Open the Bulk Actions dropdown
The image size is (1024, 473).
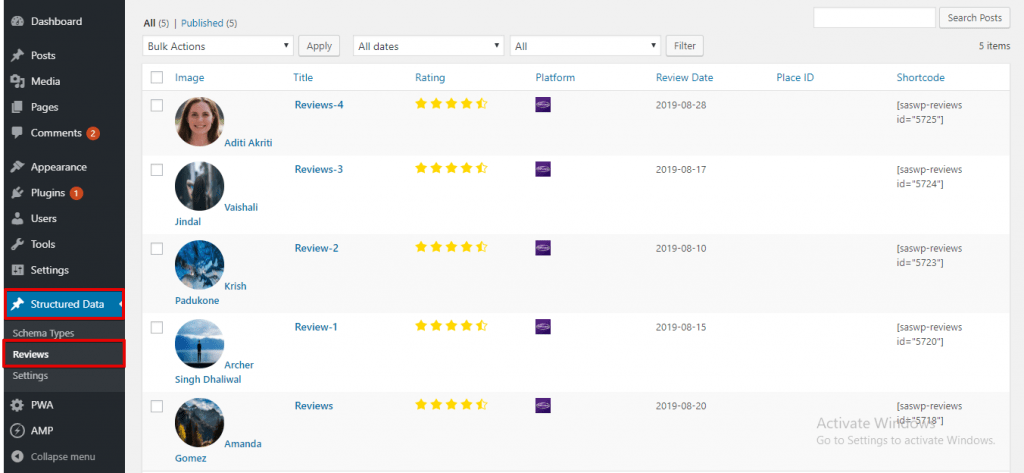pyautogui.click(x=217, y=46)
